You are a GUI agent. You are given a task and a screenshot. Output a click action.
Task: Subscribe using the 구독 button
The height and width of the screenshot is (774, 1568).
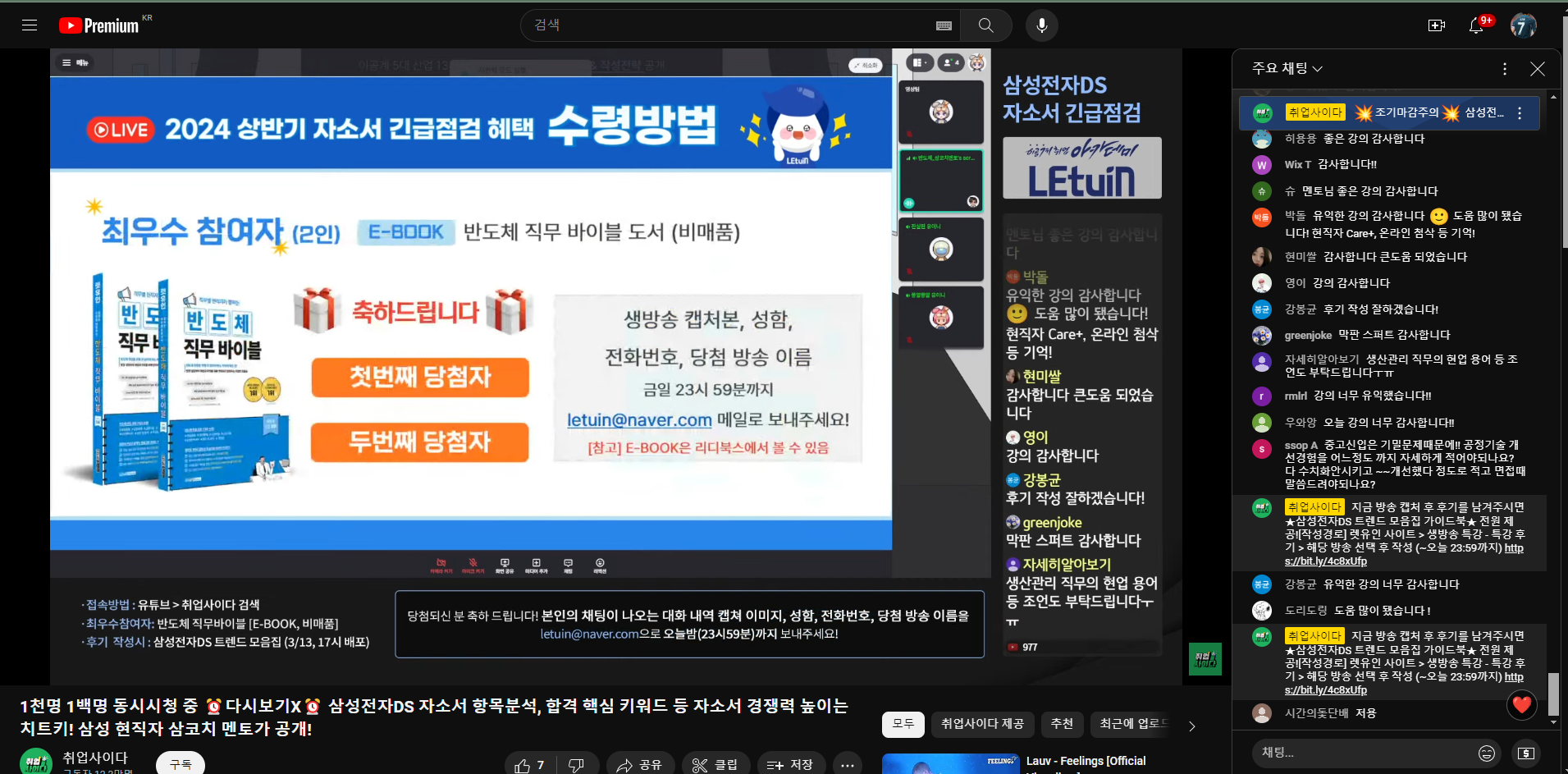pyautogui.click(x=181, y=764)
